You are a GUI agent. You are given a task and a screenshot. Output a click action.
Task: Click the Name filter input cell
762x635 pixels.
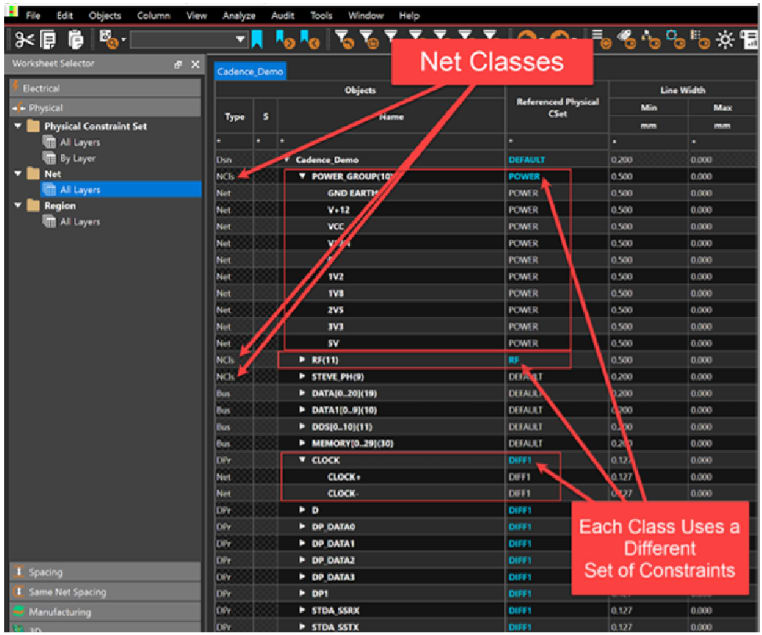coord(391,141)
